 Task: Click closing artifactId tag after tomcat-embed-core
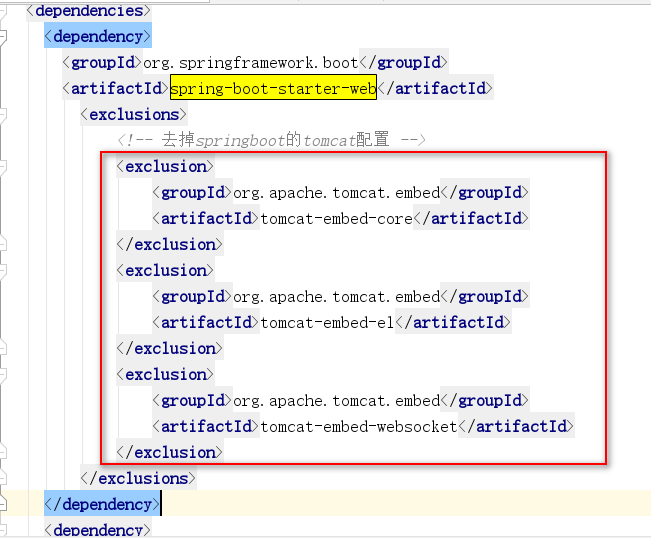472,219
